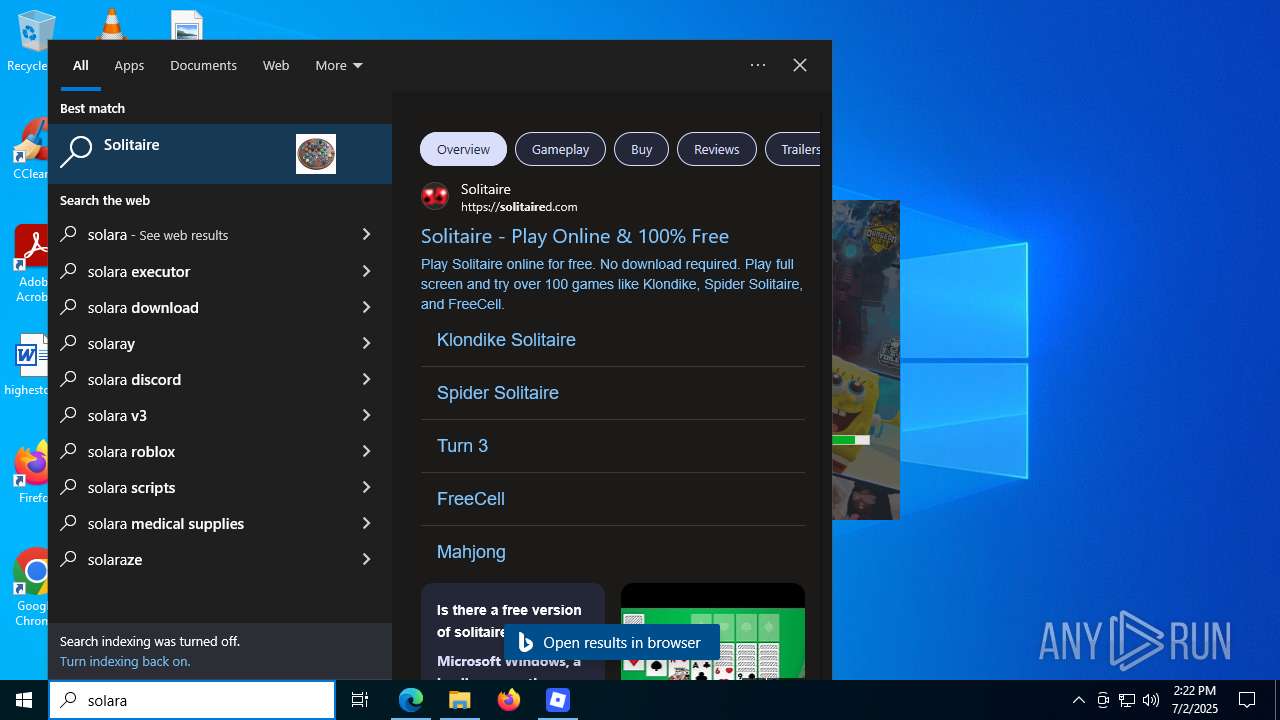Launch Google Chrome from the desktop shortcut

tap(32, 588)
